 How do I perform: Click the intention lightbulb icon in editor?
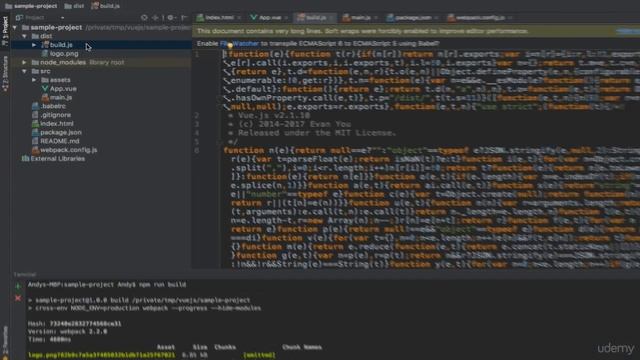(x=230, y=45)
